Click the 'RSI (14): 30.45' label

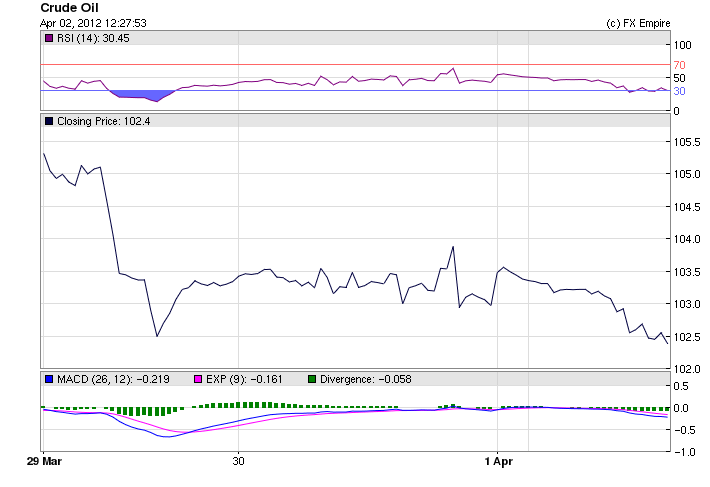93,38
